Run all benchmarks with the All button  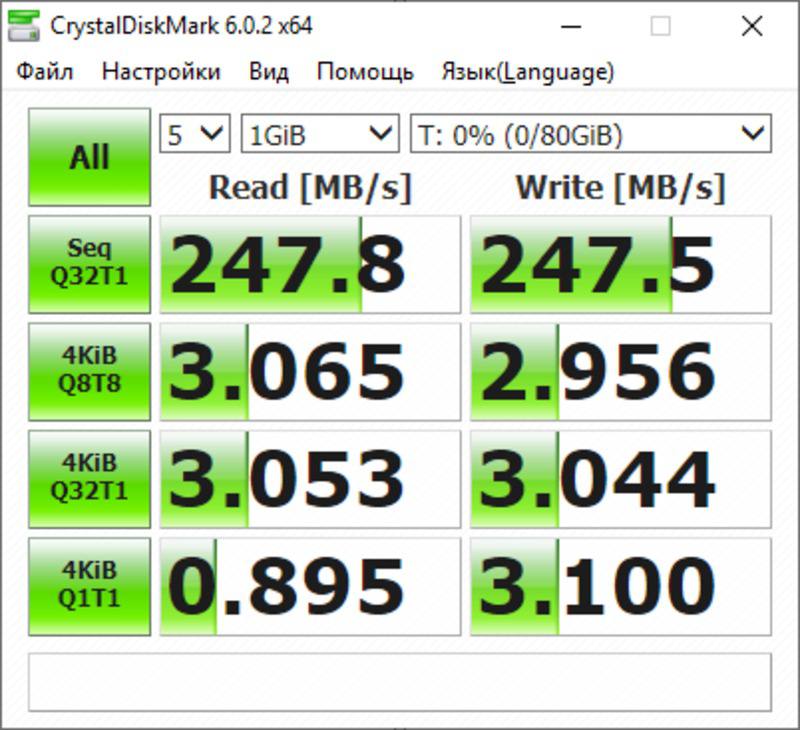[90, 157]
